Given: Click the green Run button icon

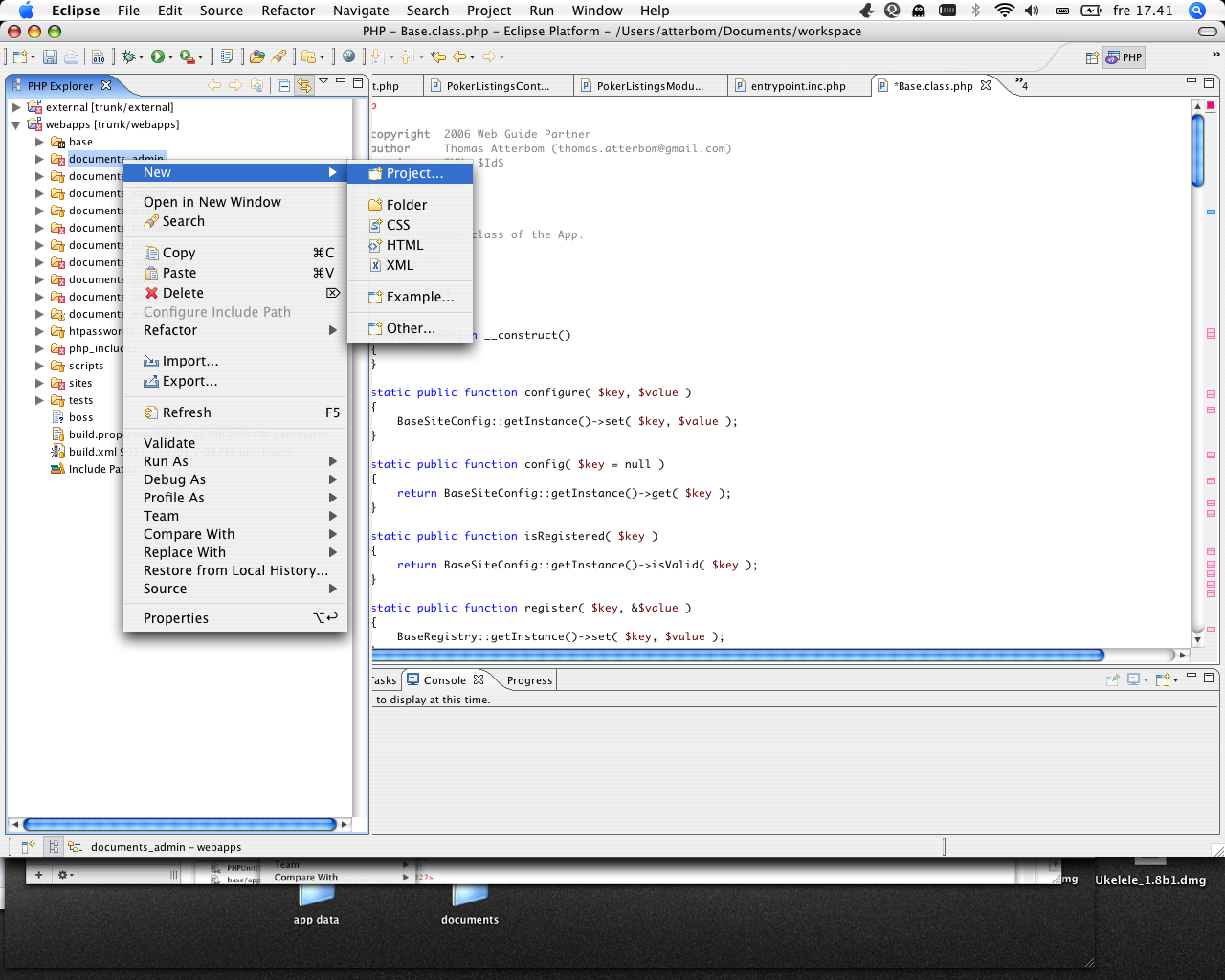Looking at the screenshot, I should (158, 57).
